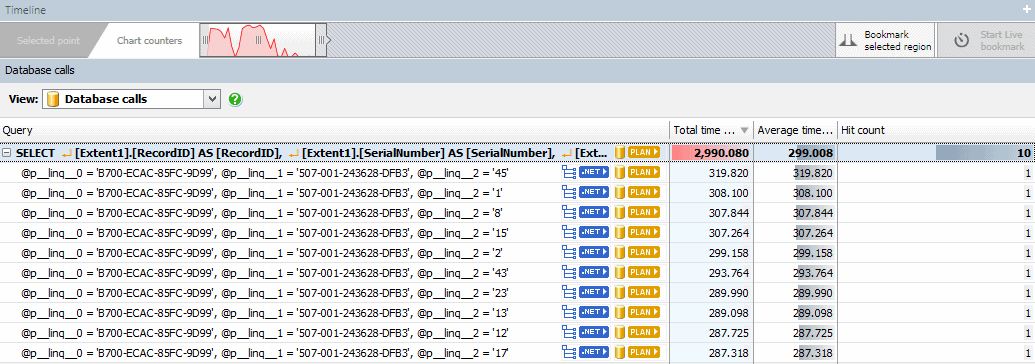Open call tree icon in row with 299.158
The height and width of the screenshot is (364, 1035).
pyautogui.click(x=568, y=252)
